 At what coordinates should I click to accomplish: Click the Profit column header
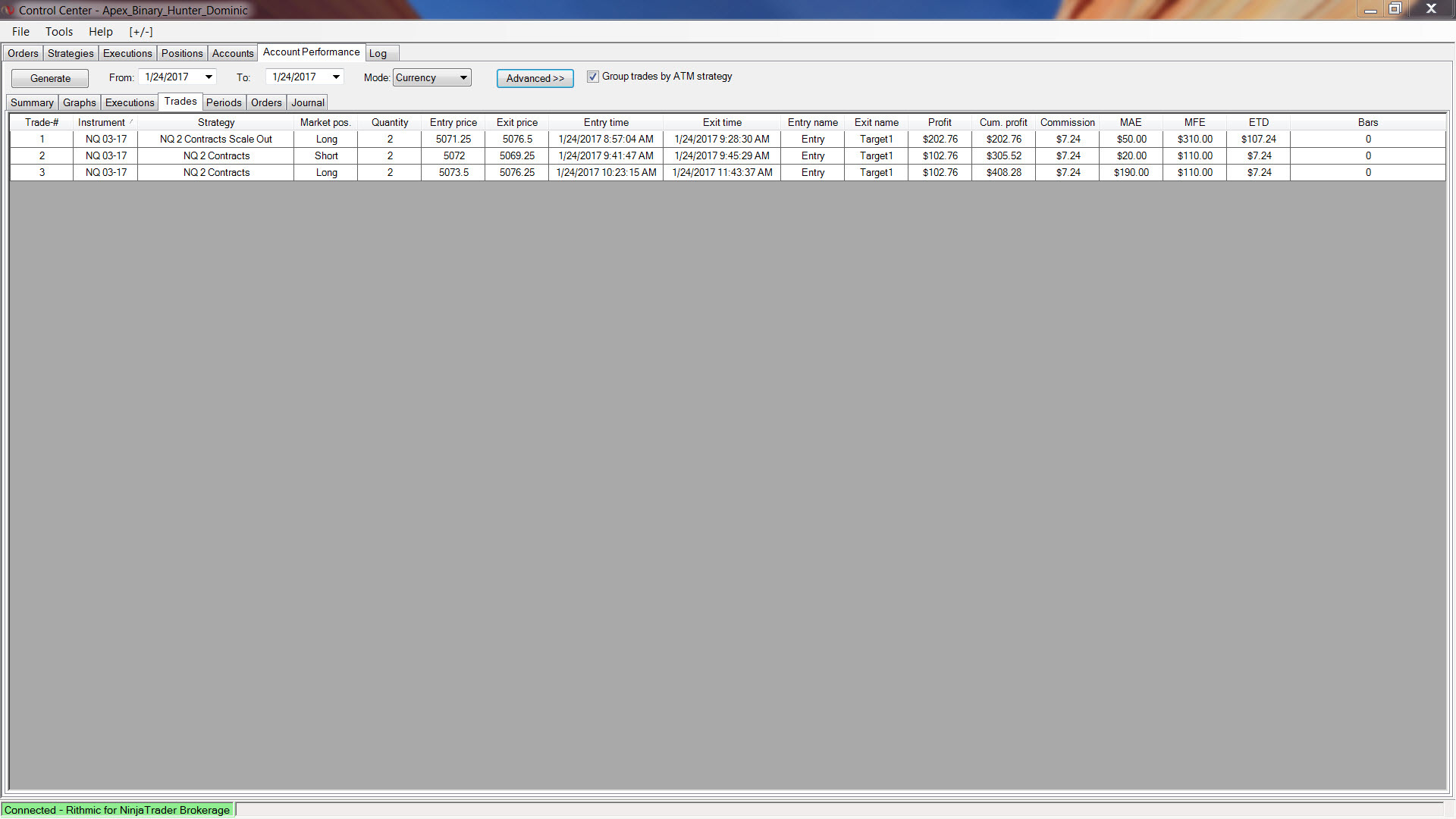click(x=940, y=122)
